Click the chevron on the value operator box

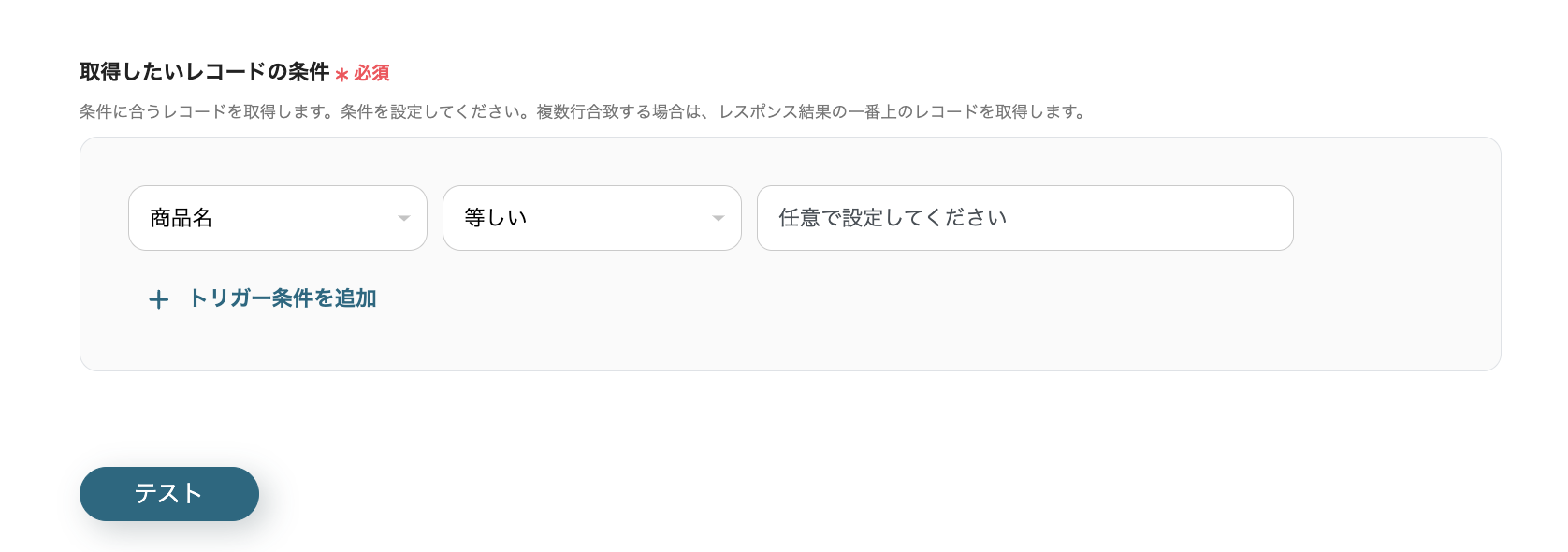pos(719,218)
